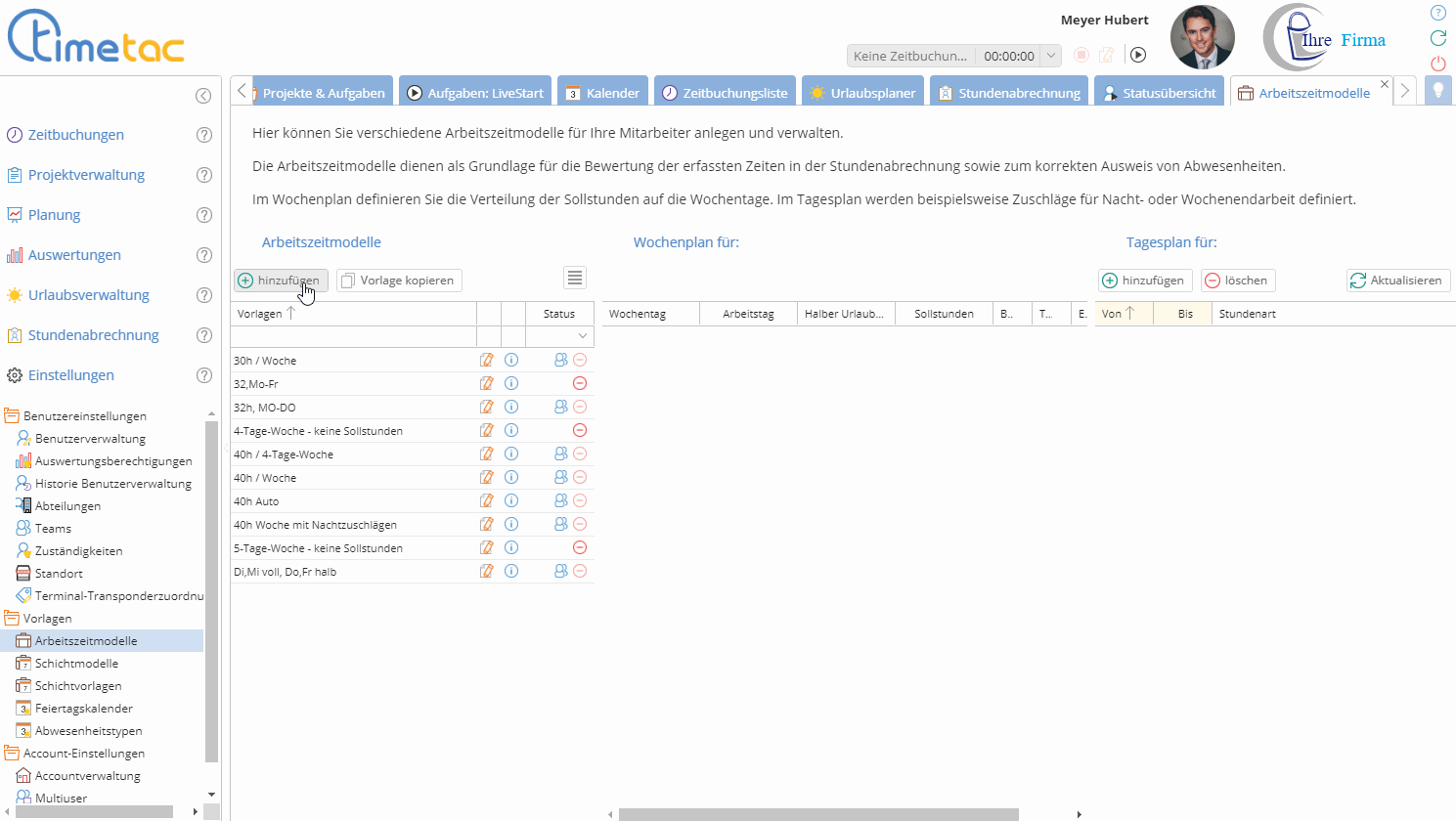Collapse the Benutzereinstellungen folder
The width and height of the screenshot is (1456, 821).
point(12,416)
